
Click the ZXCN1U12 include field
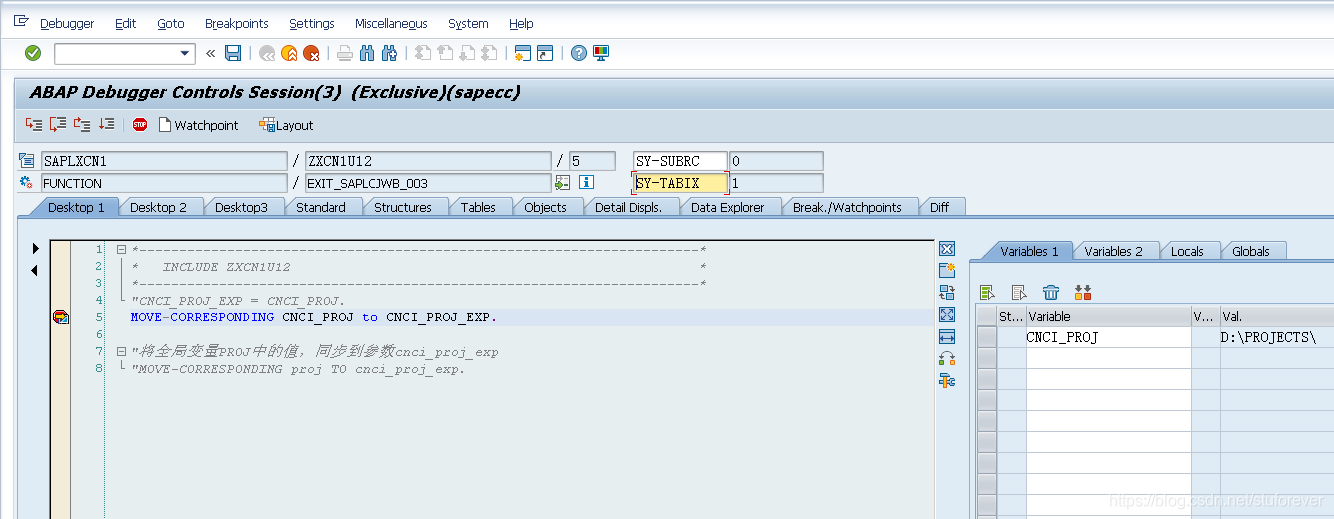click(428, 161)
